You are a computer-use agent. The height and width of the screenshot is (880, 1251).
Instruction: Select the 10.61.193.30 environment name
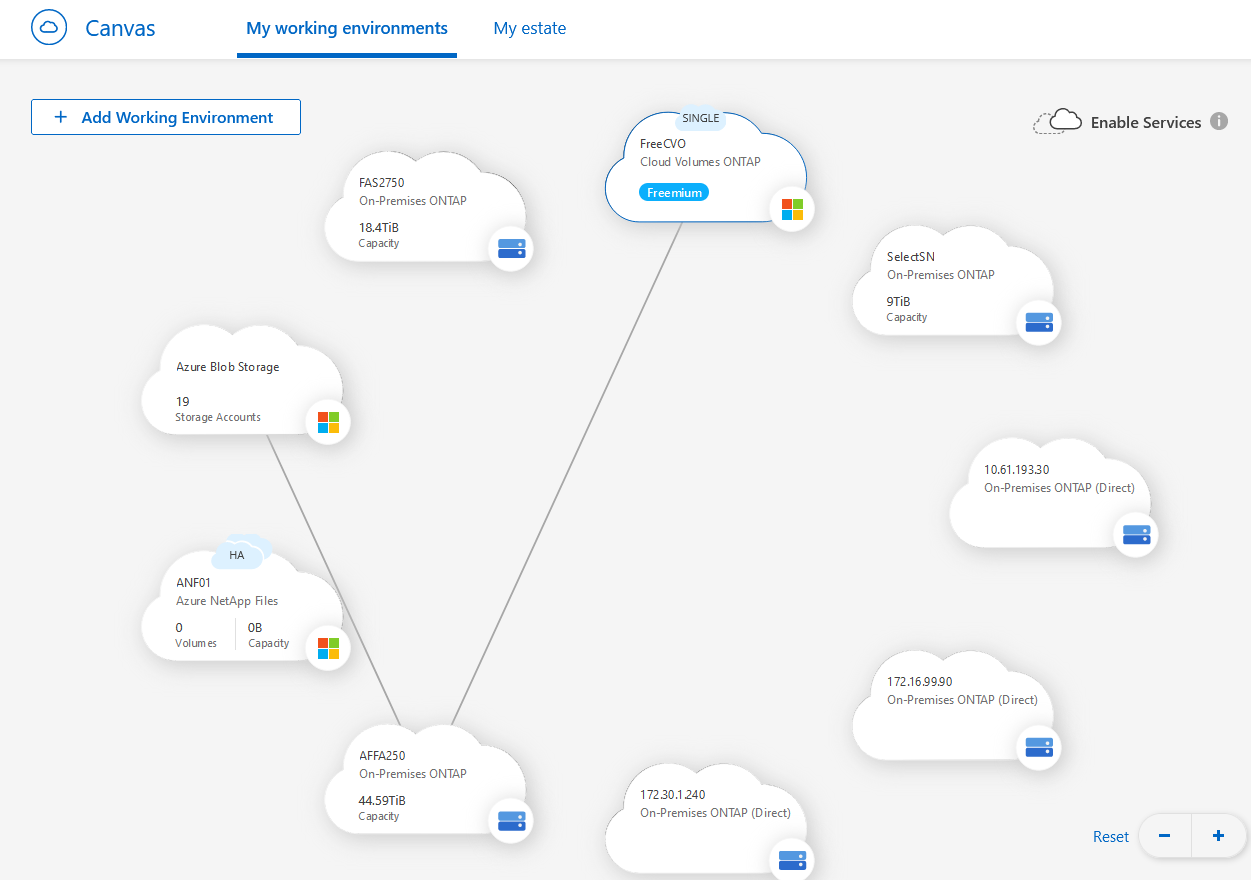[x=1017, y=469]
